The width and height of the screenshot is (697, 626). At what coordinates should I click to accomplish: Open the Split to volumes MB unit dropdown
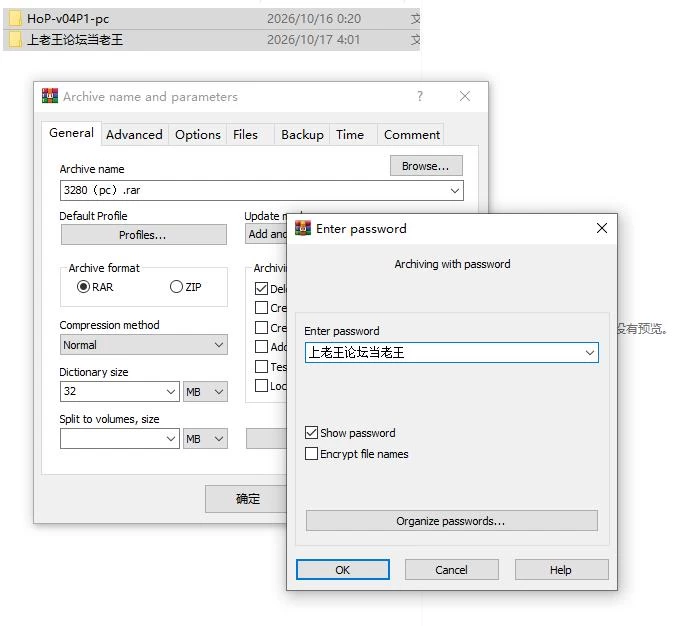pos(205,439)
